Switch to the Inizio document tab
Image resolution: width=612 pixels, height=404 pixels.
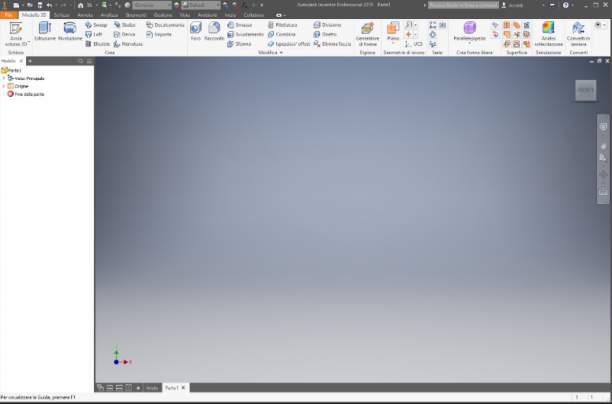coord(152,388)
